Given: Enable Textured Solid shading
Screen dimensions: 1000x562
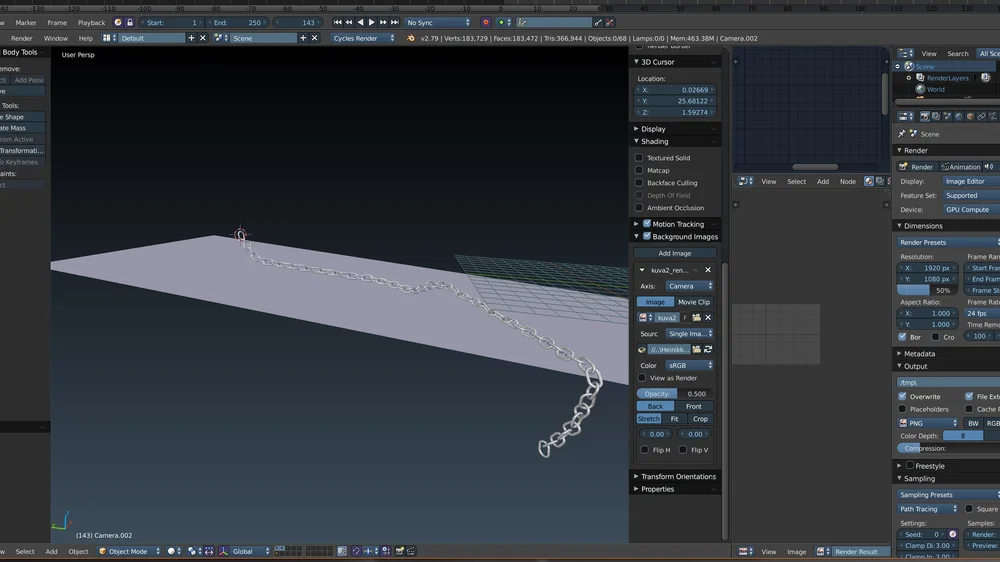Looking at the screenshot, I should [639, 158].
